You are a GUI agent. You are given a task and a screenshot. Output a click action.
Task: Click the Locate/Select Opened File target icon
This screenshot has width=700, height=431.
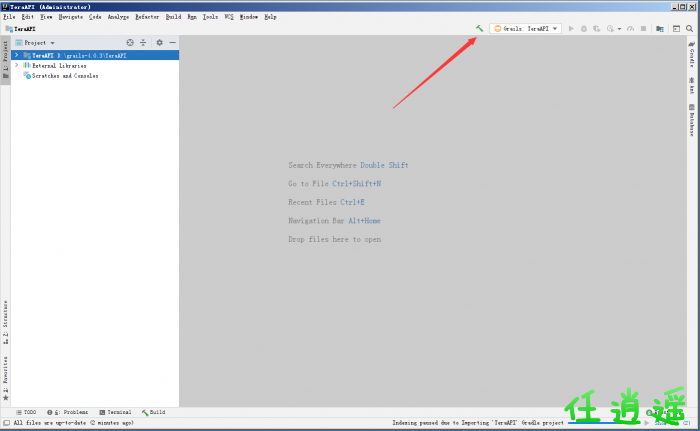coord(130,42)
